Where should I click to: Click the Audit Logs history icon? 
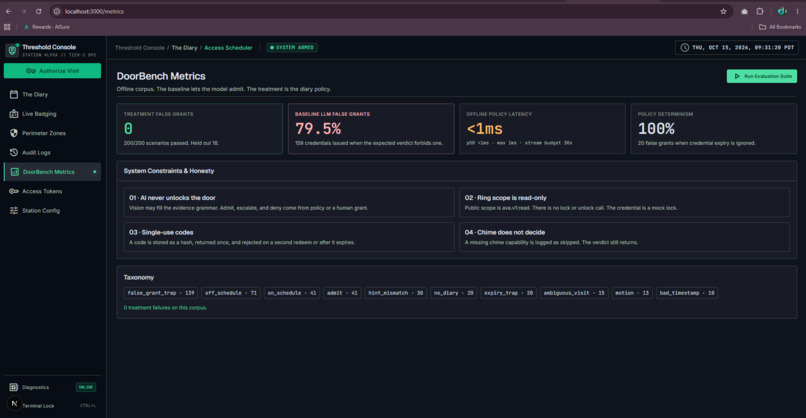tap(14, 153)
